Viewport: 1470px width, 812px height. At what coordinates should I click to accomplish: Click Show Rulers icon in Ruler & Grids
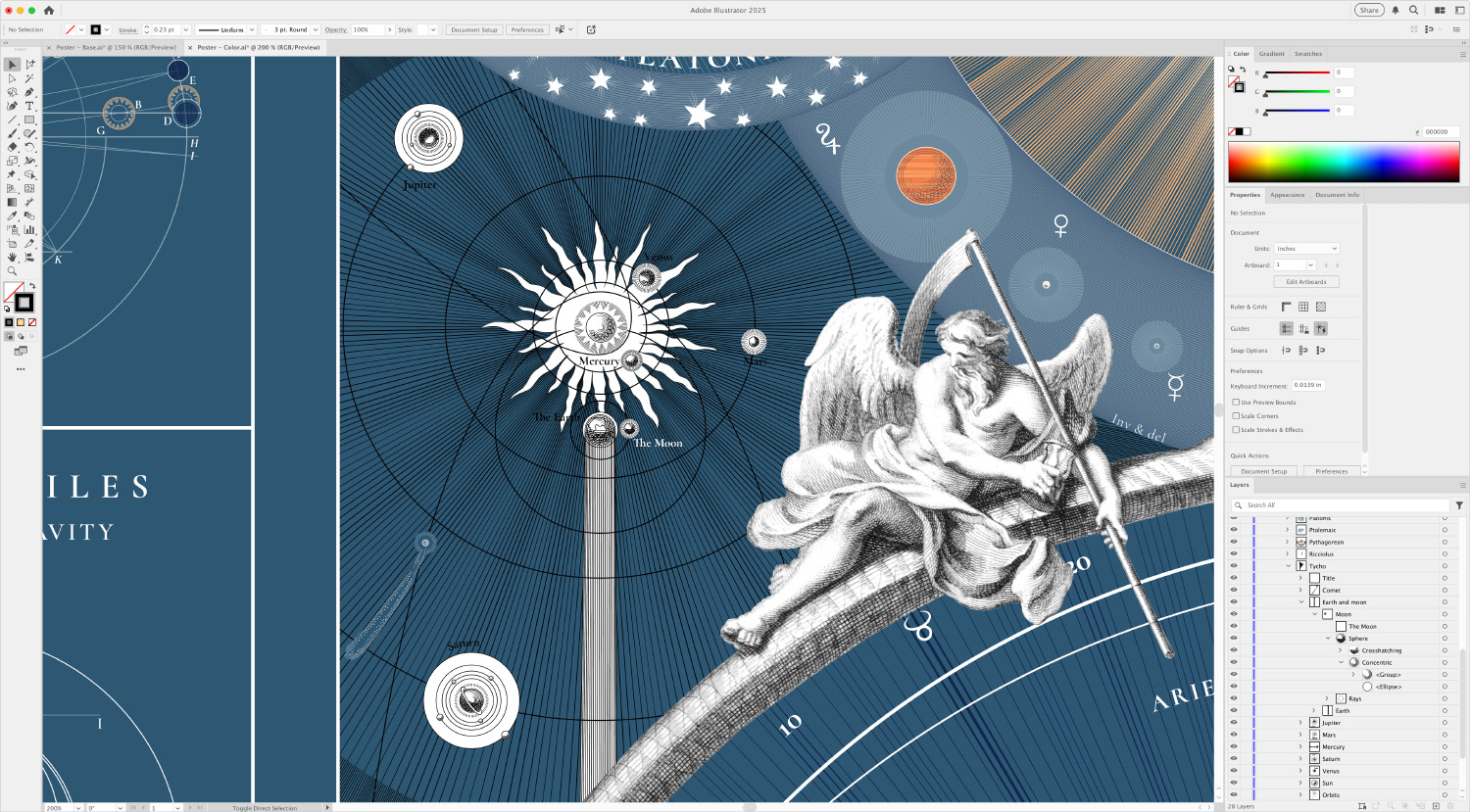[x=1287, y=307]
